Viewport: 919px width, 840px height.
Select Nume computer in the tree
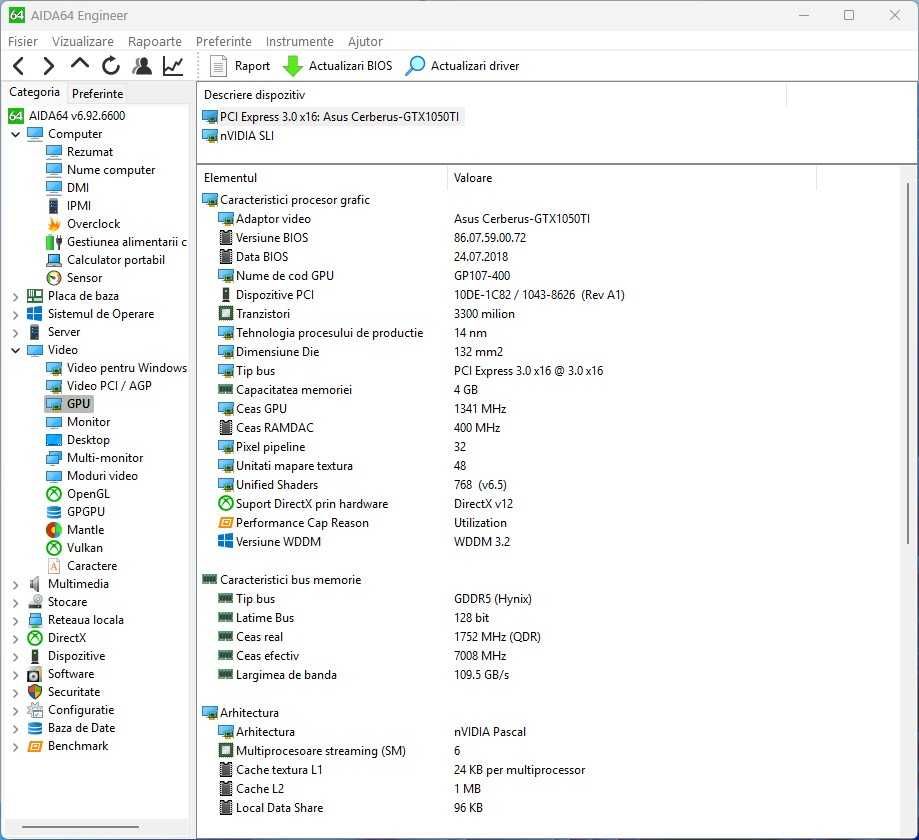111,170
